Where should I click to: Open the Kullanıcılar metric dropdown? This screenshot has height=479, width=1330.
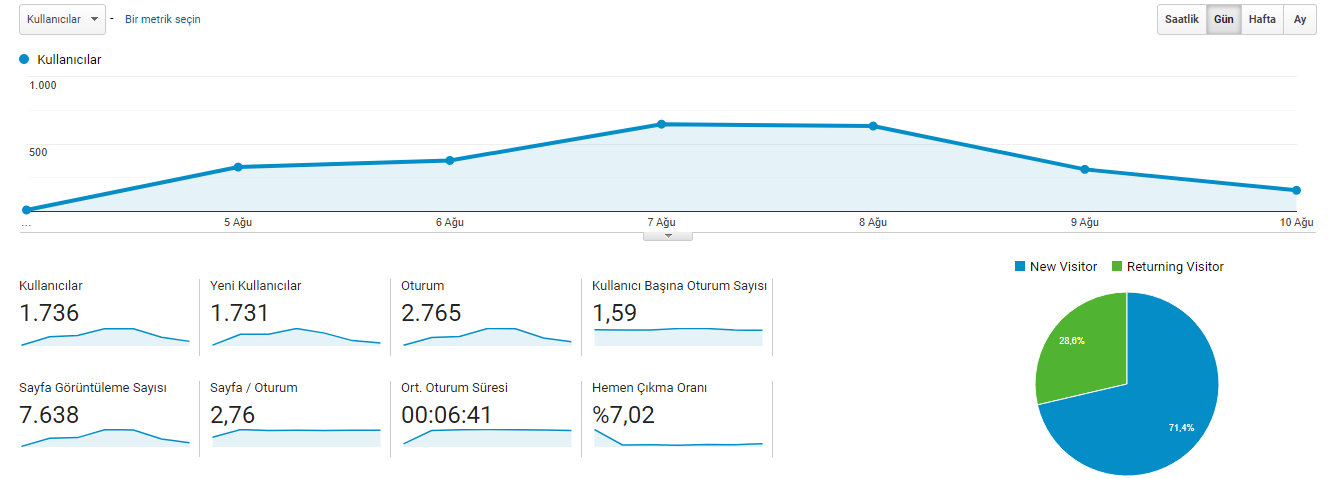62,19
